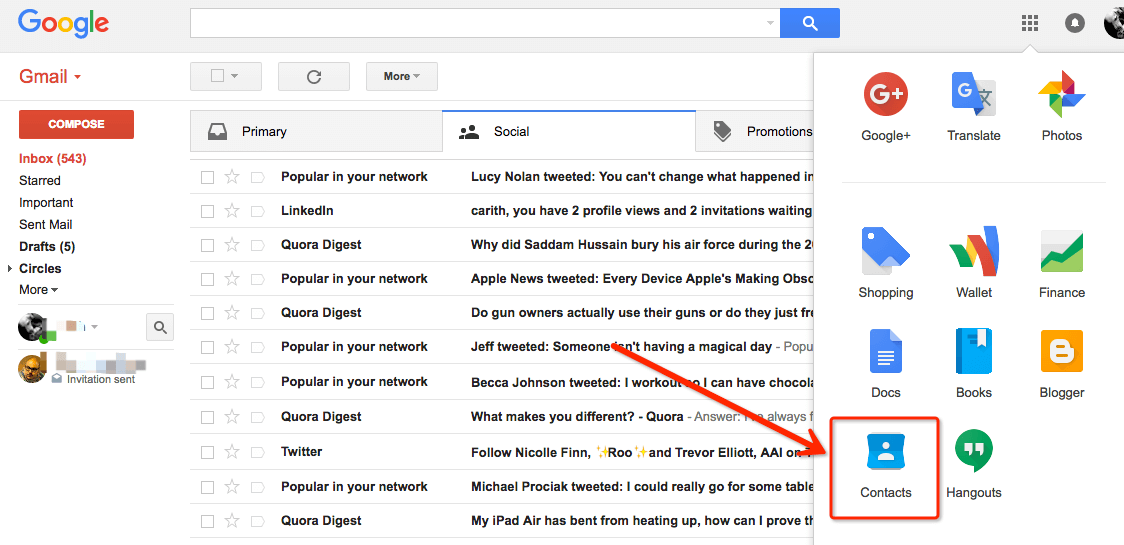Mark the Jeff tweeted email as important
1124x545 pixels.
pos(257,347)
